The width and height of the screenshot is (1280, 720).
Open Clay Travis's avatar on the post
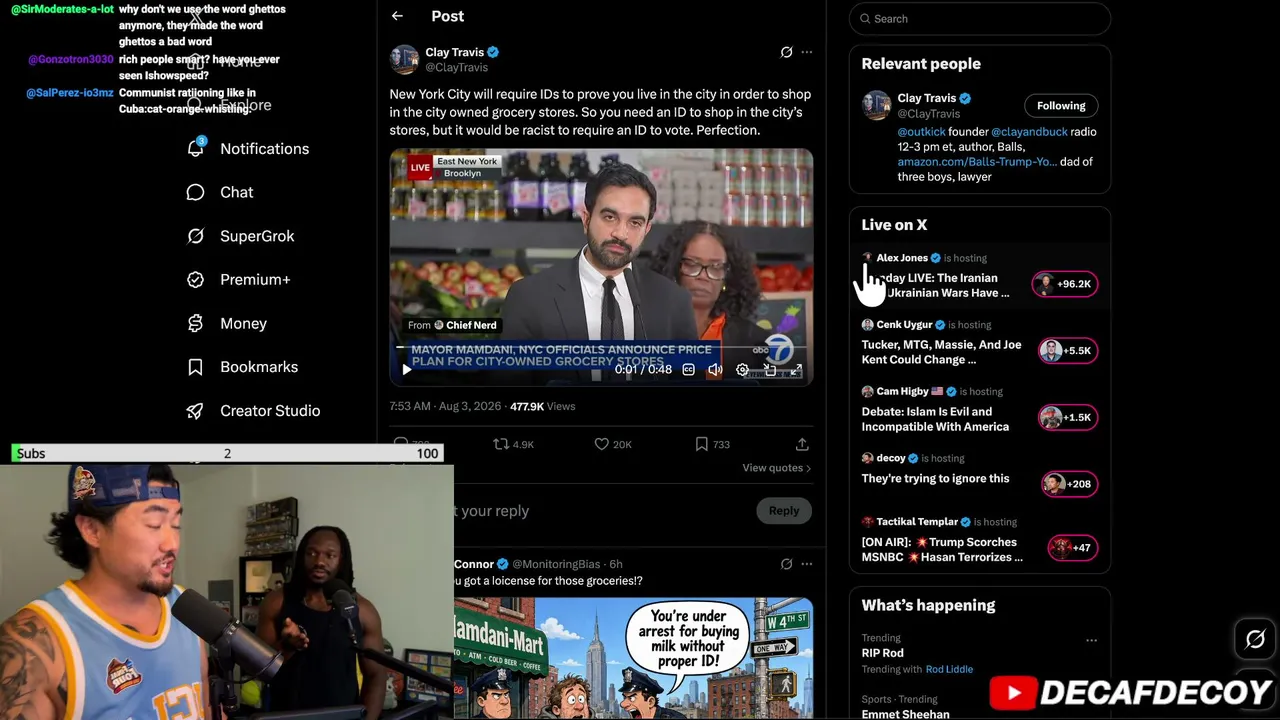404,59
